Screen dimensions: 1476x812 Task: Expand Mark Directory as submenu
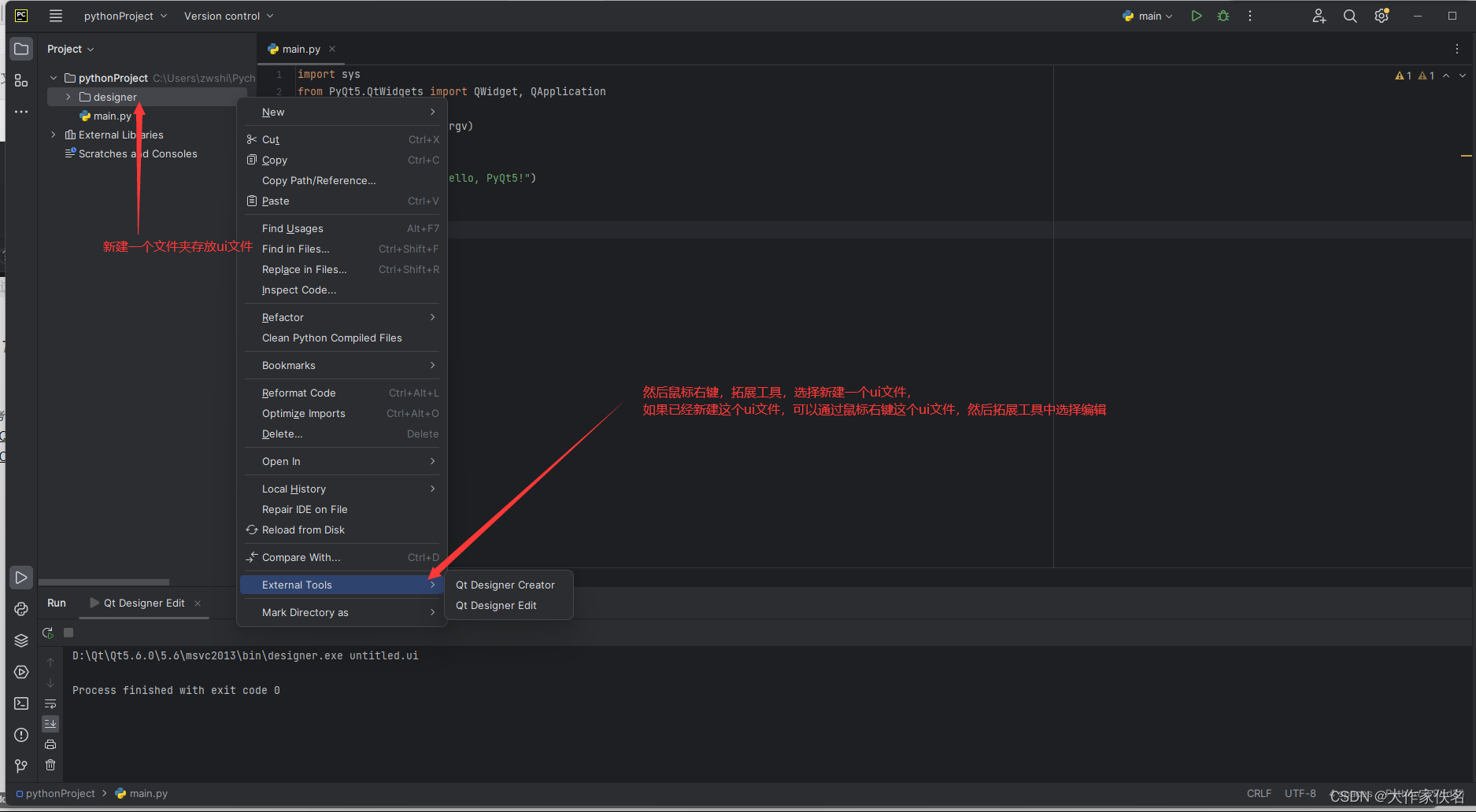click(x=342, y=612)
